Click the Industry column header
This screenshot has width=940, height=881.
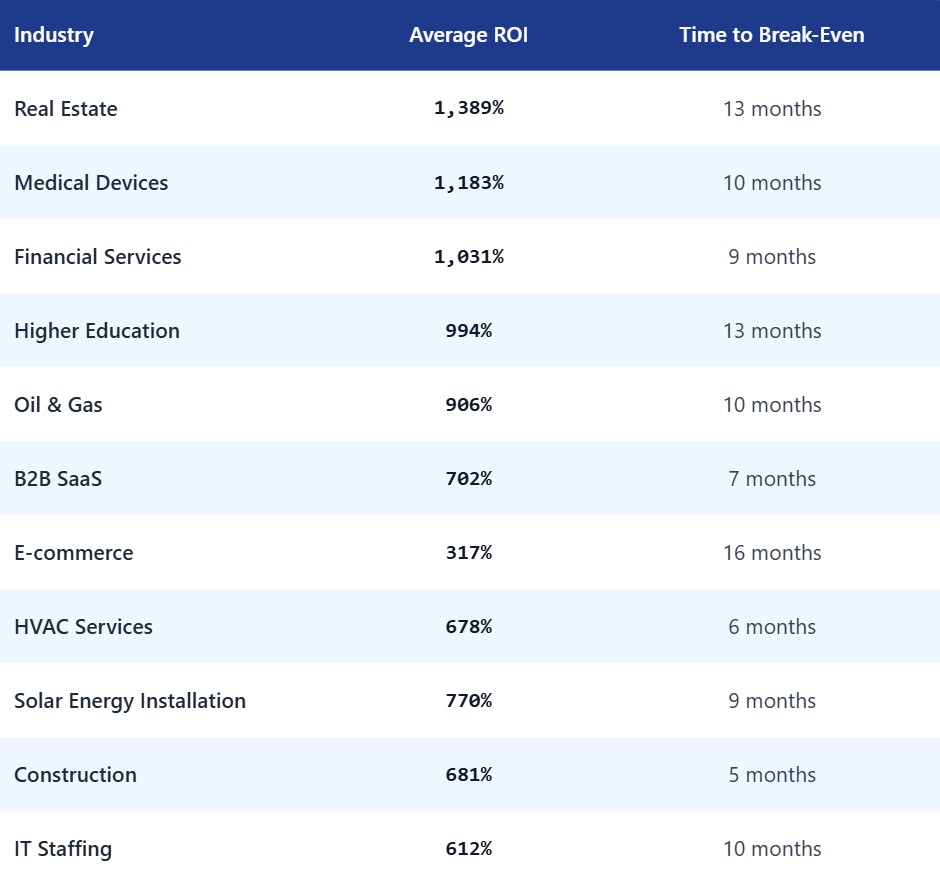(53, 35)
